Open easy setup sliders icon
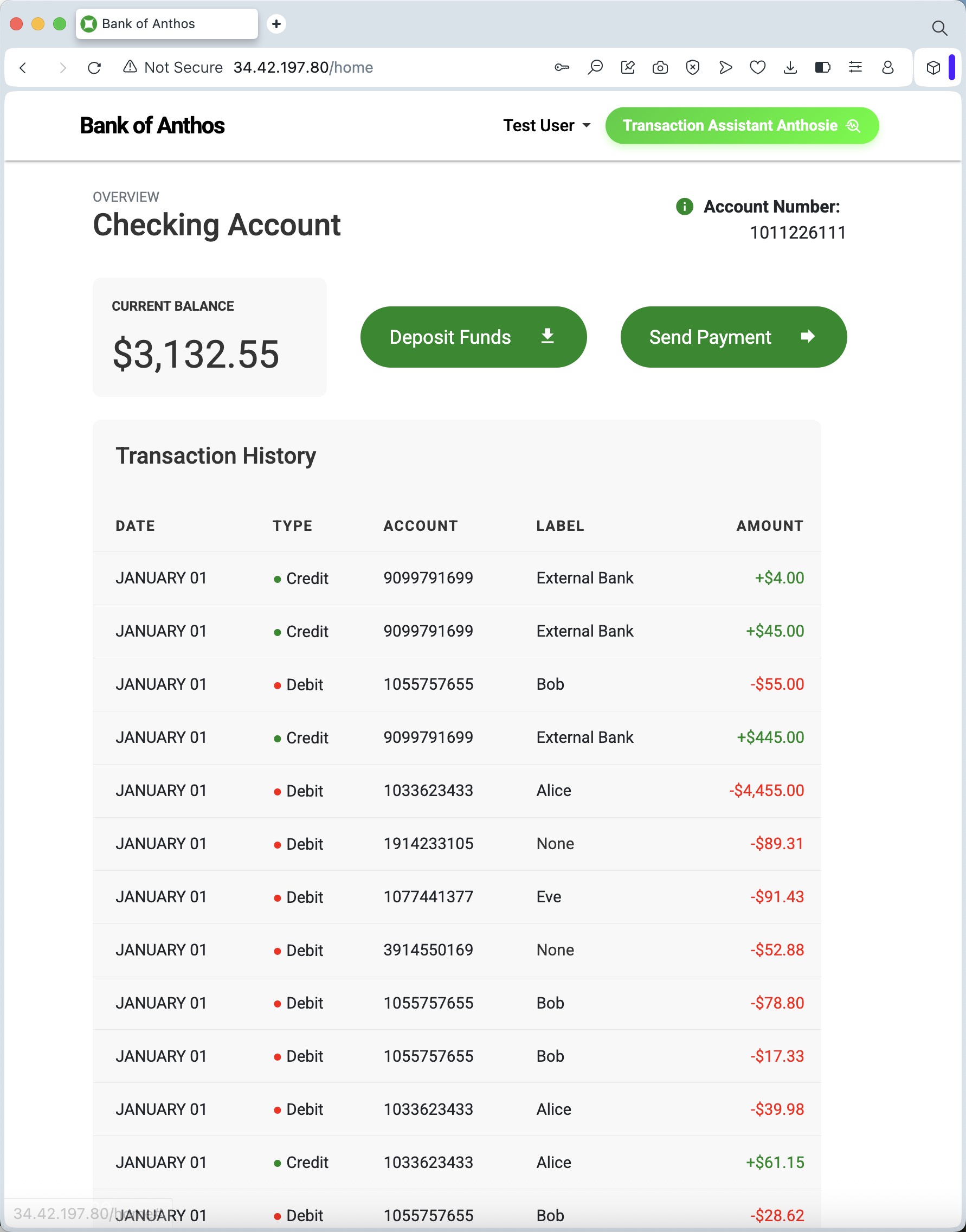 click(856, 67)
